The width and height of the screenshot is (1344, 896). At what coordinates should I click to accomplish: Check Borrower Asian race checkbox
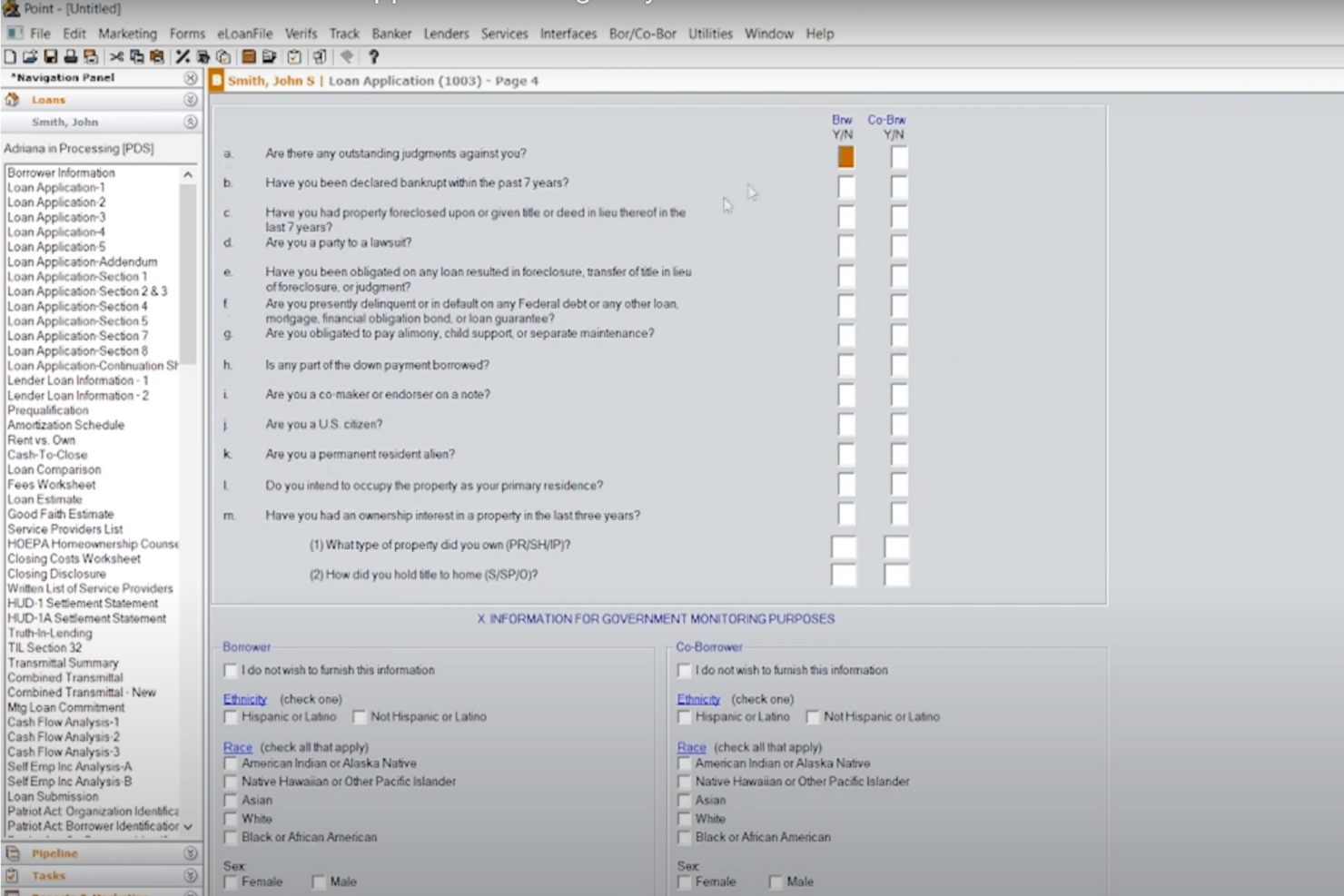(231, 801)
